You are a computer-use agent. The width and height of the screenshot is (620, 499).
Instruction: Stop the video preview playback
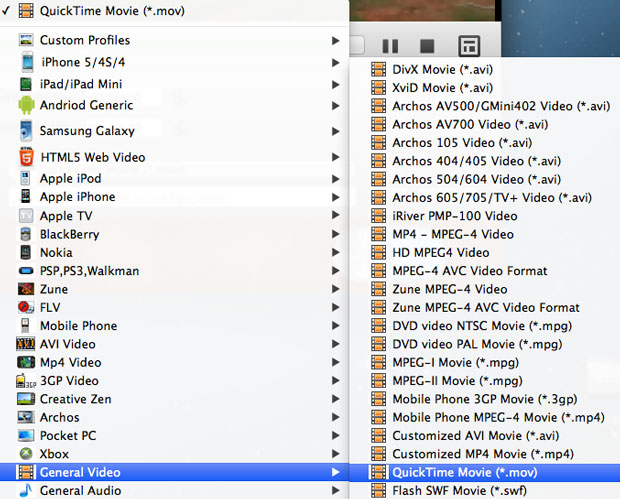point(427,46)
